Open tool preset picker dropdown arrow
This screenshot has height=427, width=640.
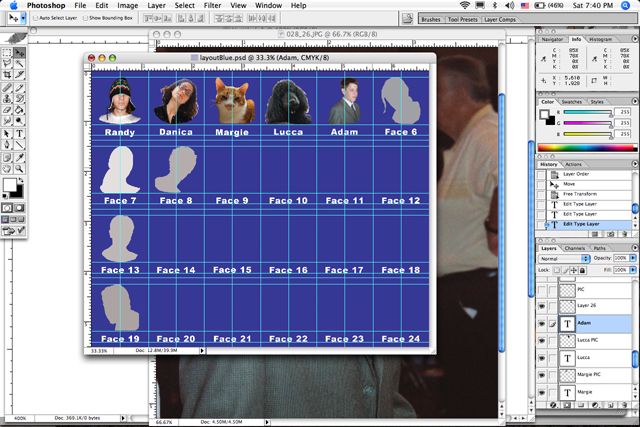click(x=23, y=18)
